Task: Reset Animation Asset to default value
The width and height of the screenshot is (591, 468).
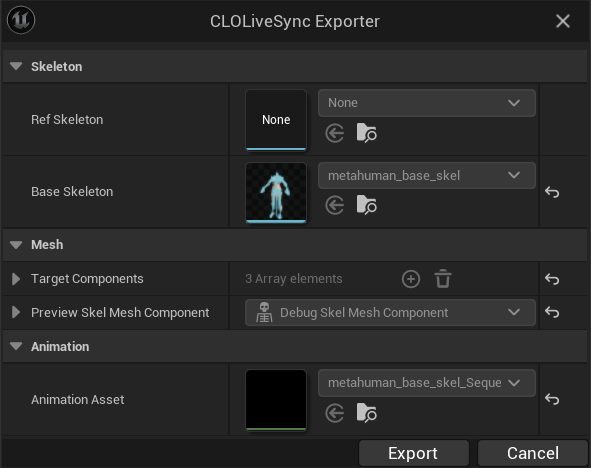Action: [552, 399]
